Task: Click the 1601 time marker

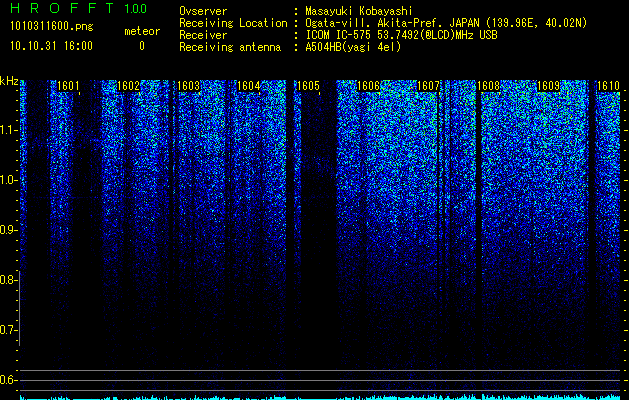Action: click(x=68, y=86)
